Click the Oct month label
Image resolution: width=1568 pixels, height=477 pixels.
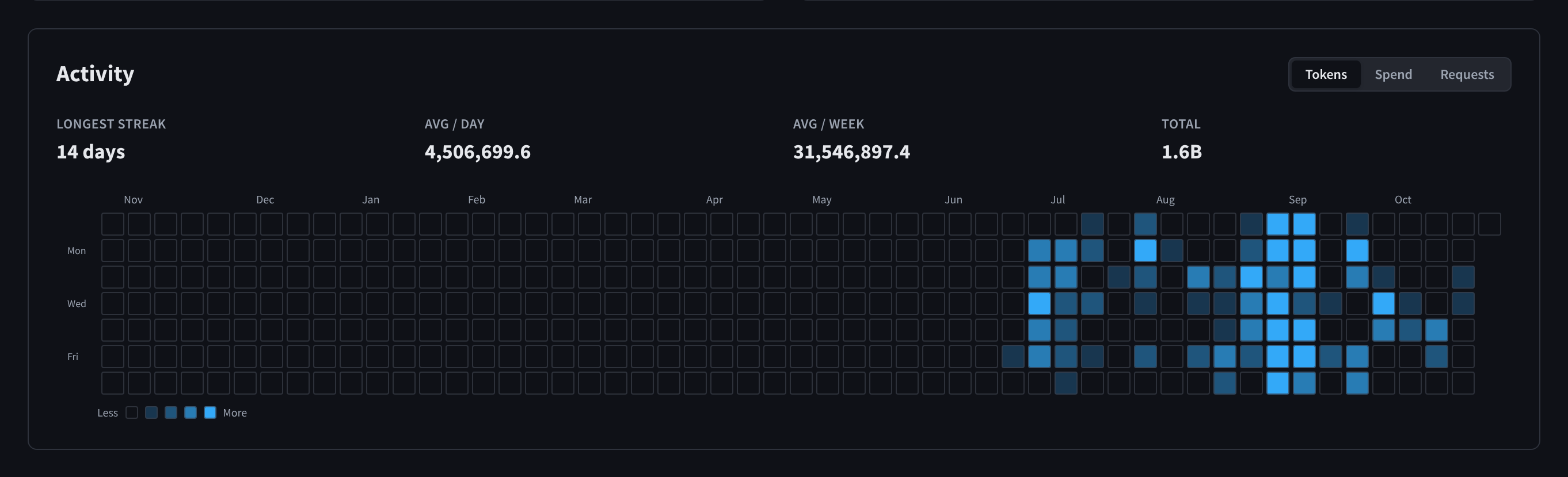[x=1402, y=200]
